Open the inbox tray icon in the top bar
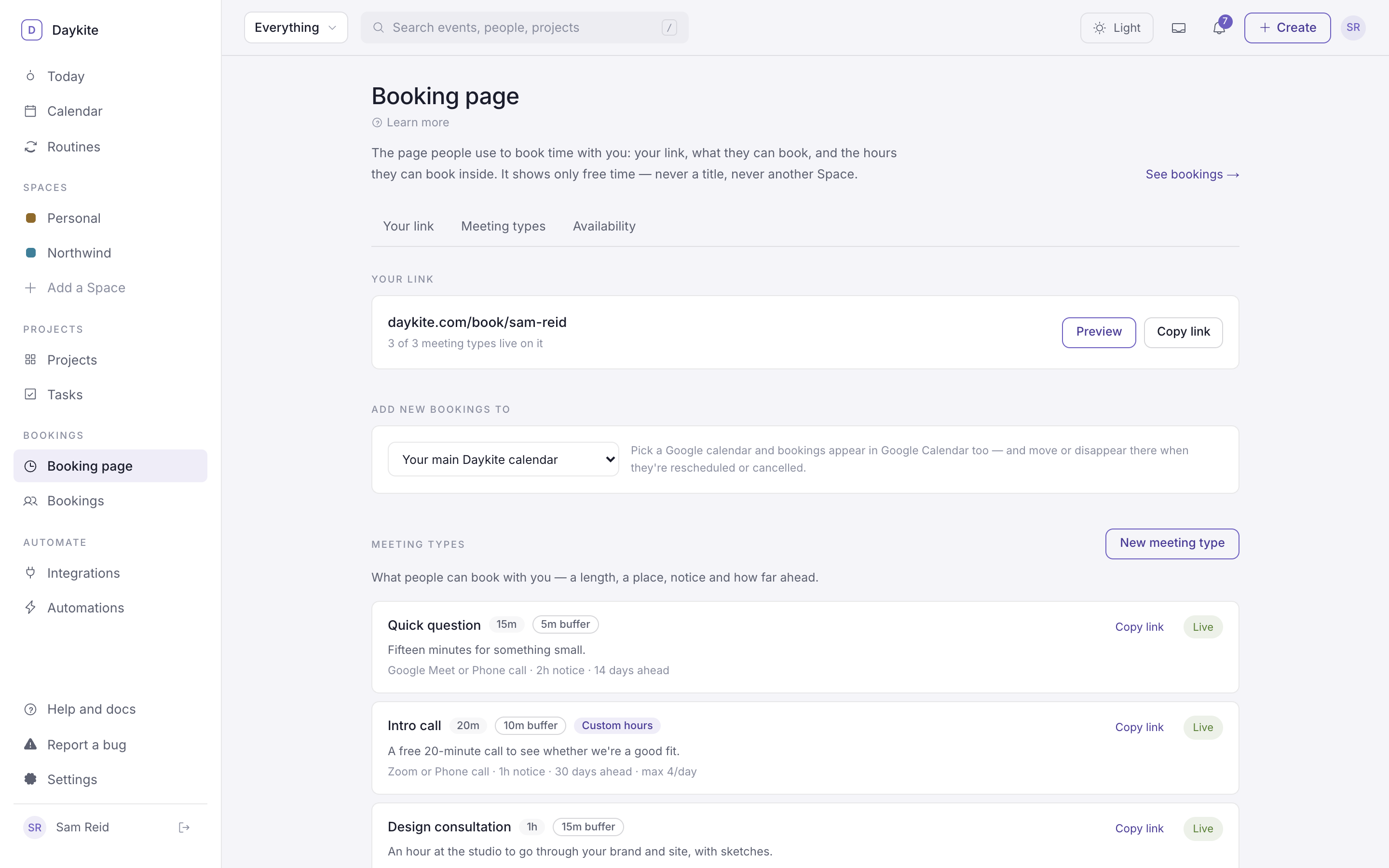The height and width of the screenshot is (868, 1389). [1178, 27]
